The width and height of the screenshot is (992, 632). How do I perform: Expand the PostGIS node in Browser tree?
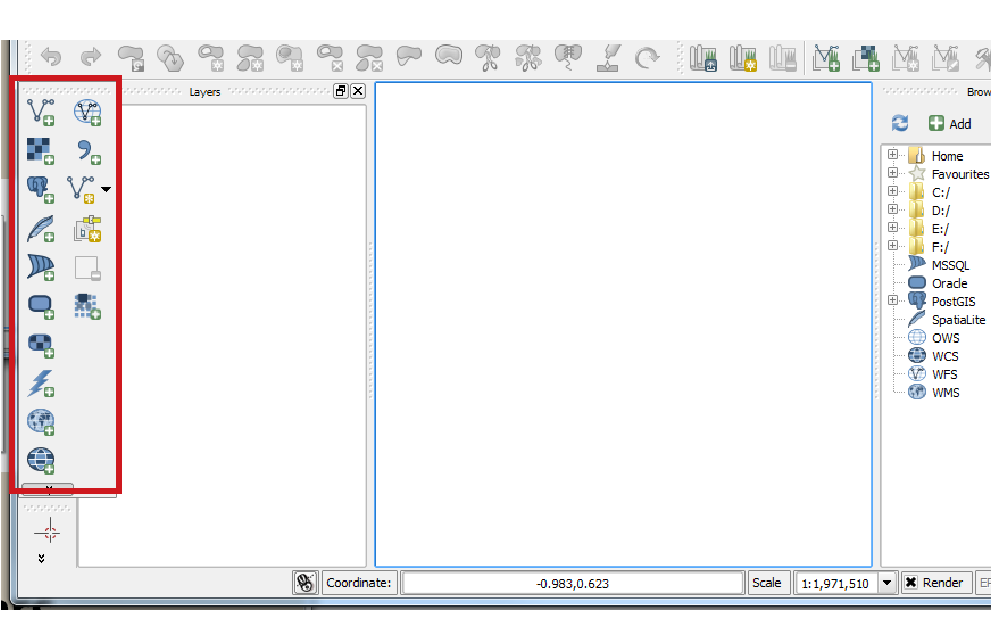(892, 301)
